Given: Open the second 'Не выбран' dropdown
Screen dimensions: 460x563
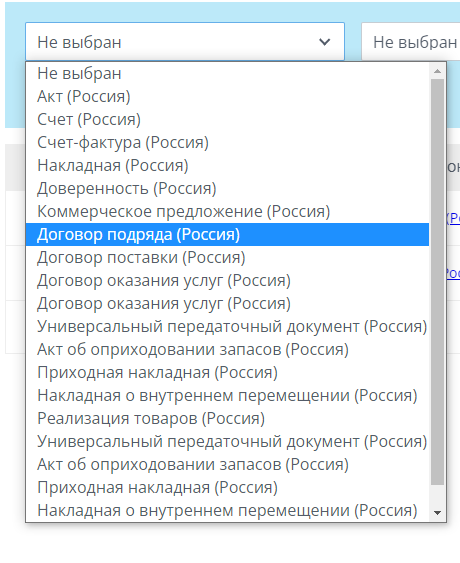Looking at the screenshot, I should [x=411, y=42].
